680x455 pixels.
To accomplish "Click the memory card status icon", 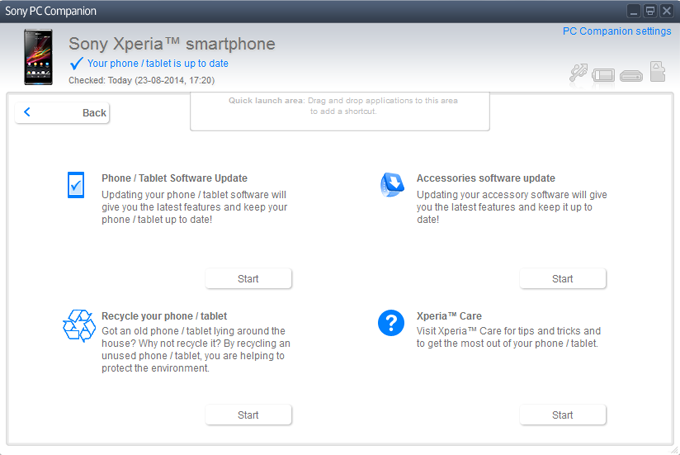I will click(657, 72).
